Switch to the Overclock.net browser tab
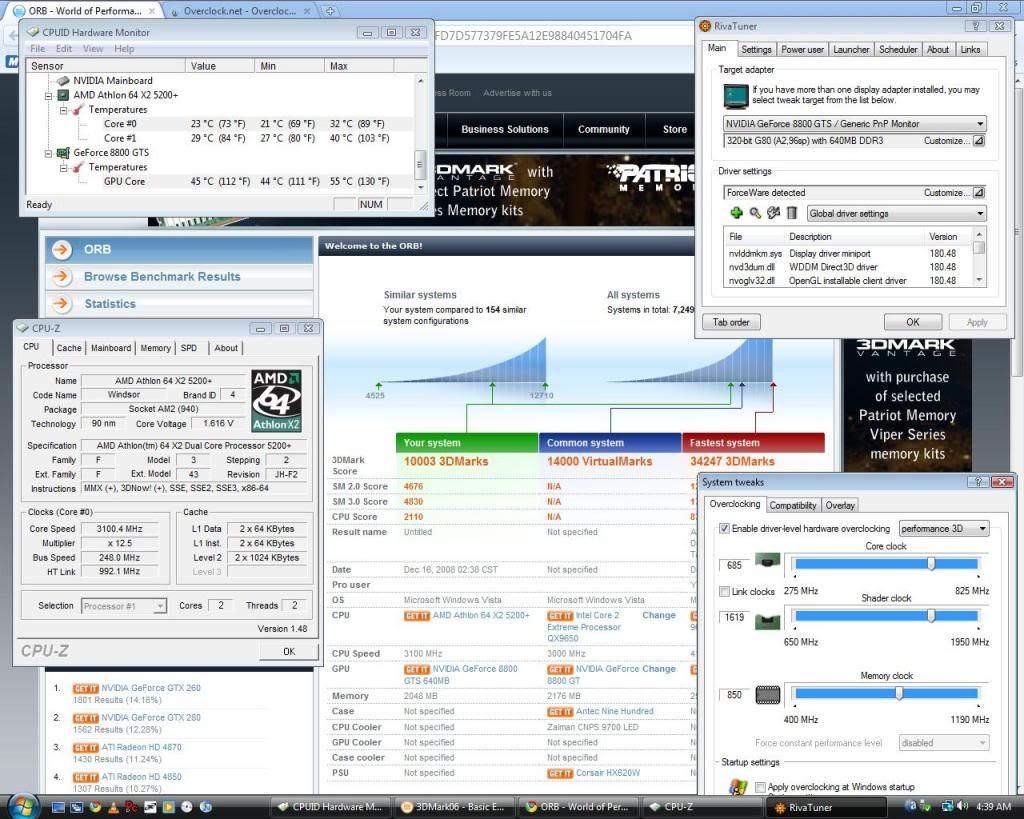 tap(238, 11)
